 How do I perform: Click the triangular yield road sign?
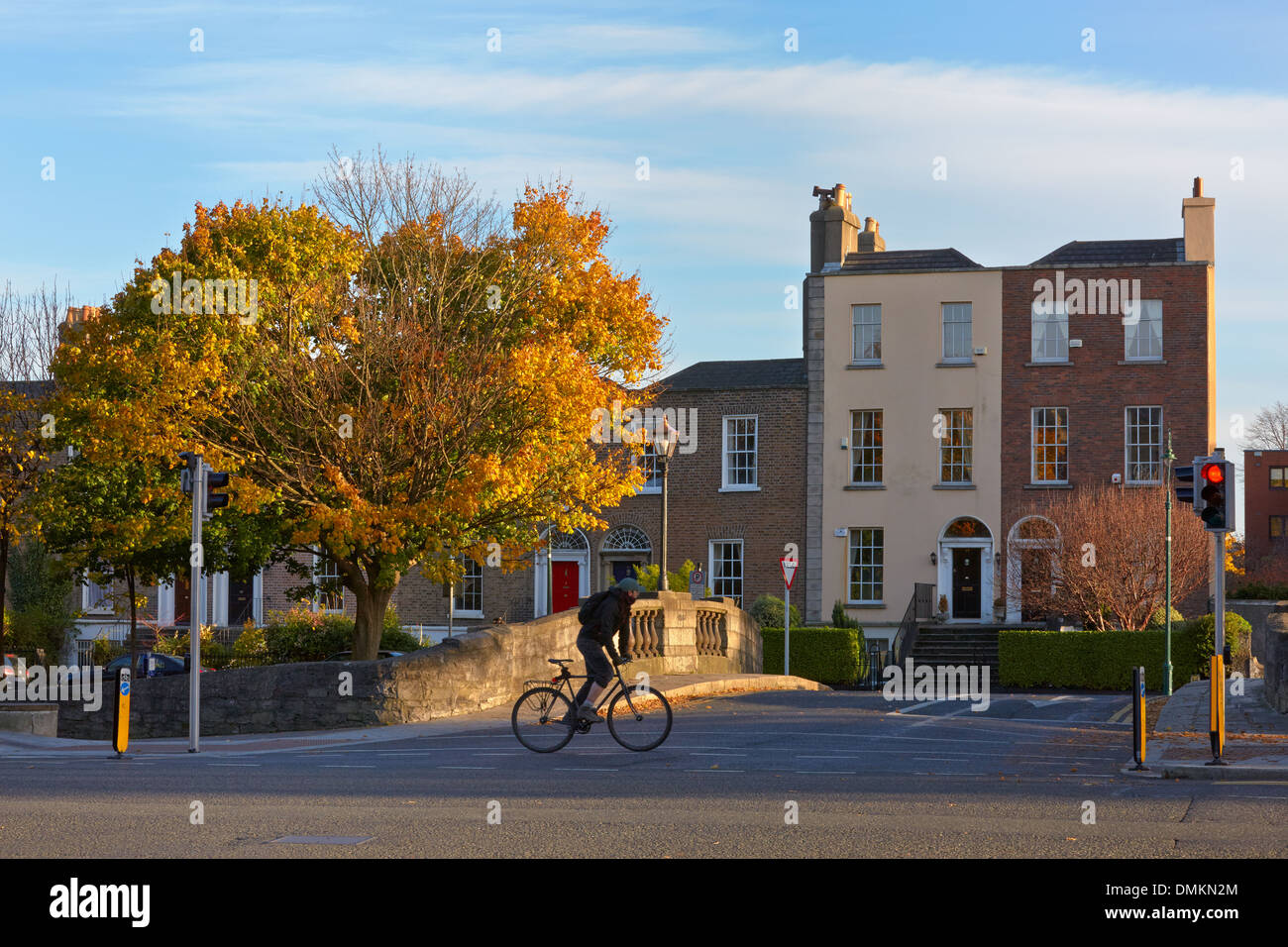point(789,573)
